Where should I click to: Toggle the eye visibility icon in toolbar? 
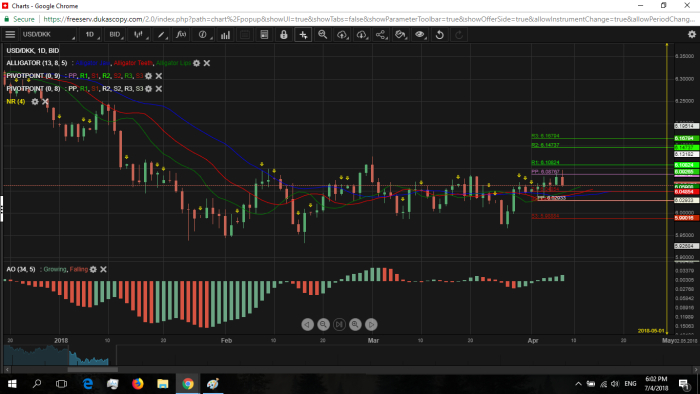pyautogui.click(x=420, y=34)
